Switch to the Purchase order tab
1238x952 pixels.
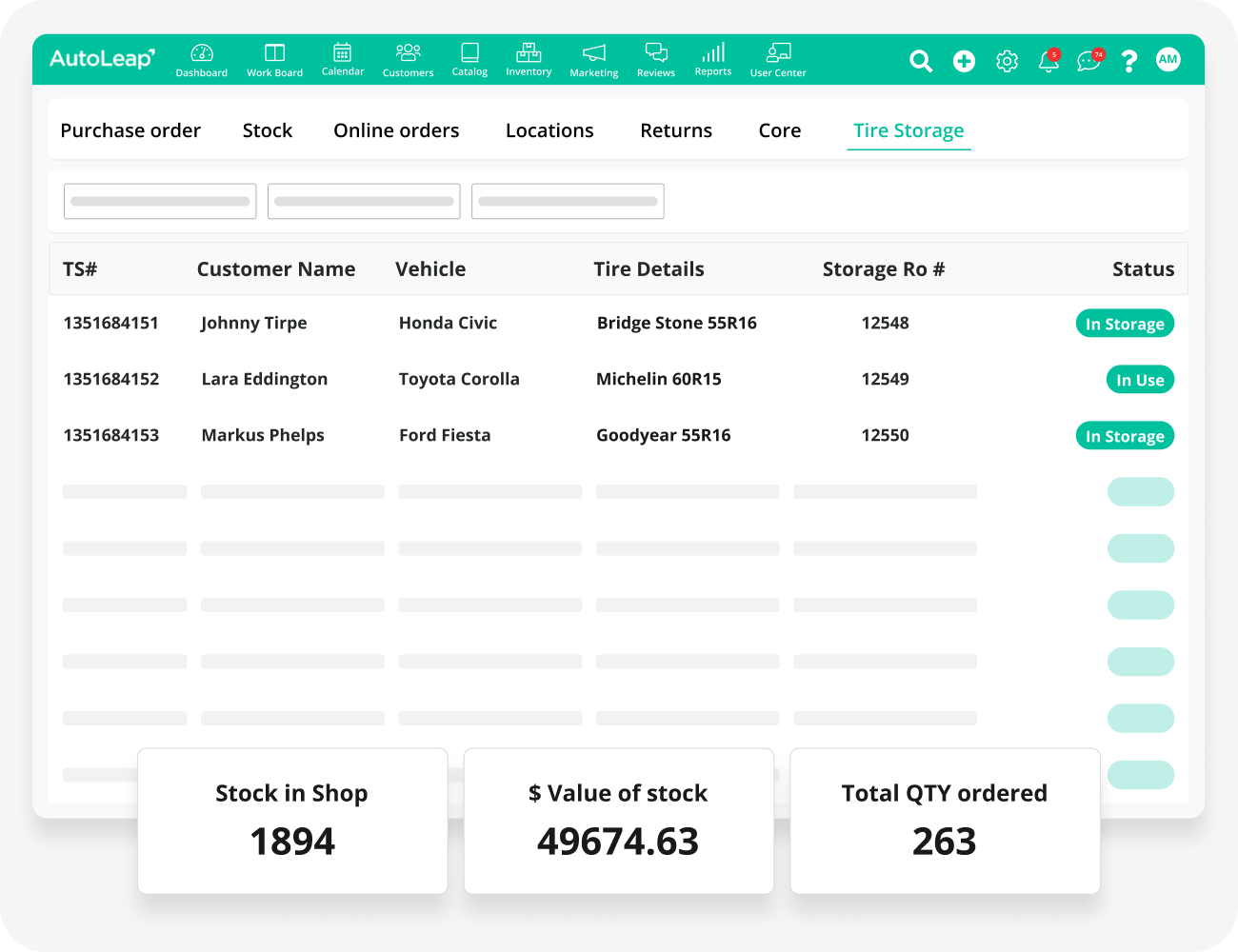[x=130, y=130]
